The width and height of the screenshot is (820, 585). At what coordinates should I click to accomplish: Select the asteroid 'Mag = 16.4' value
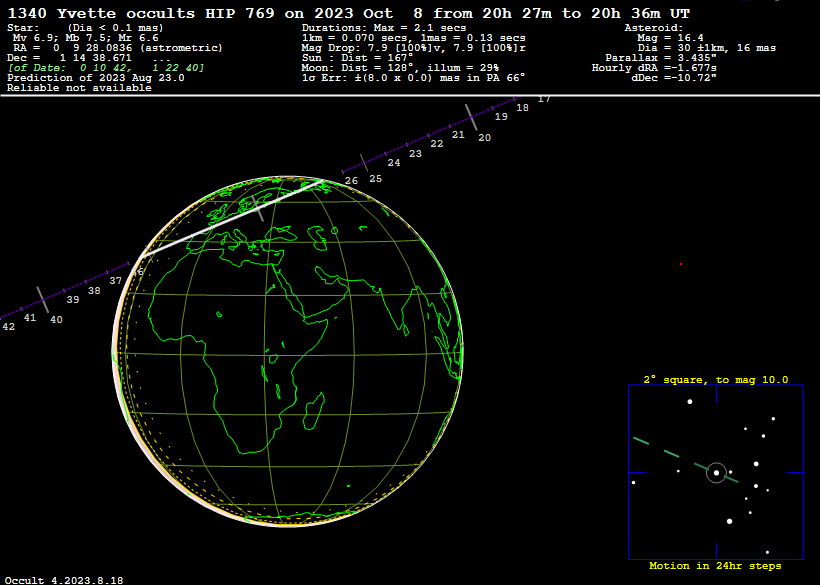click(x=670, y=38)
